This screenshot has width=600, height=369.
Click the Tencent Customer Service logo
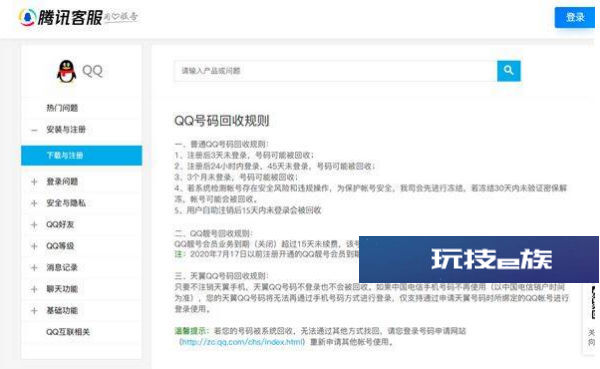pyautogui.click(x=78, y=17)
